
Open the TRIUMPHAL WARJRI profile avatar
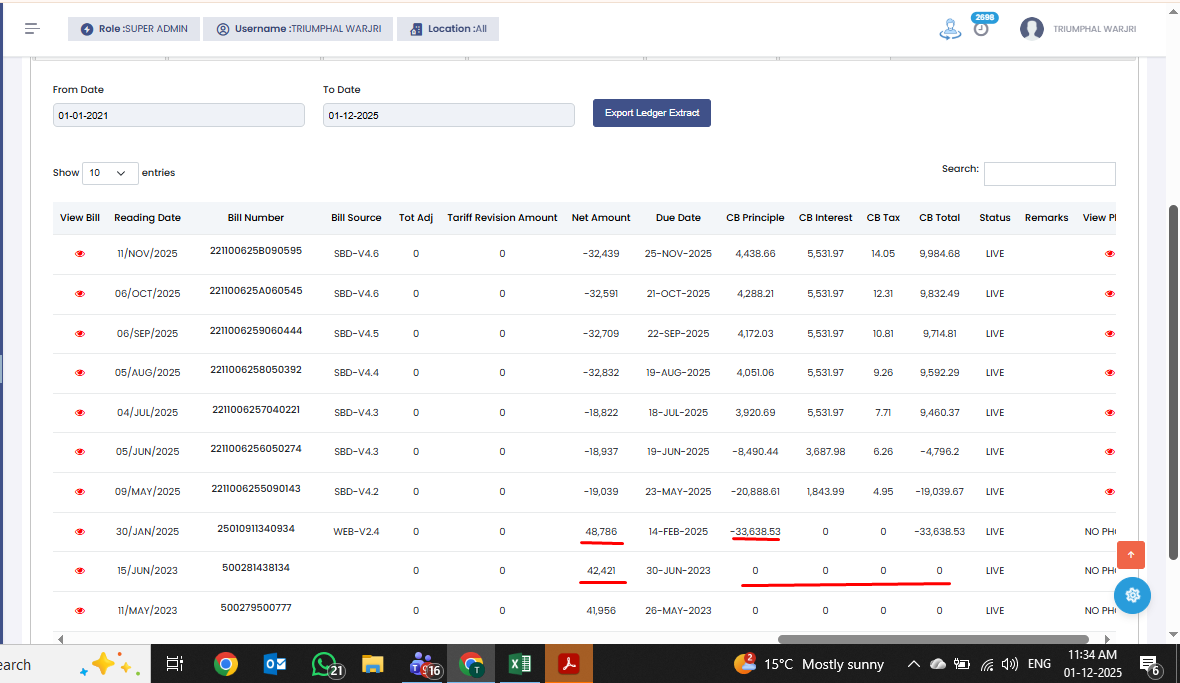[x=1031, y=29]
